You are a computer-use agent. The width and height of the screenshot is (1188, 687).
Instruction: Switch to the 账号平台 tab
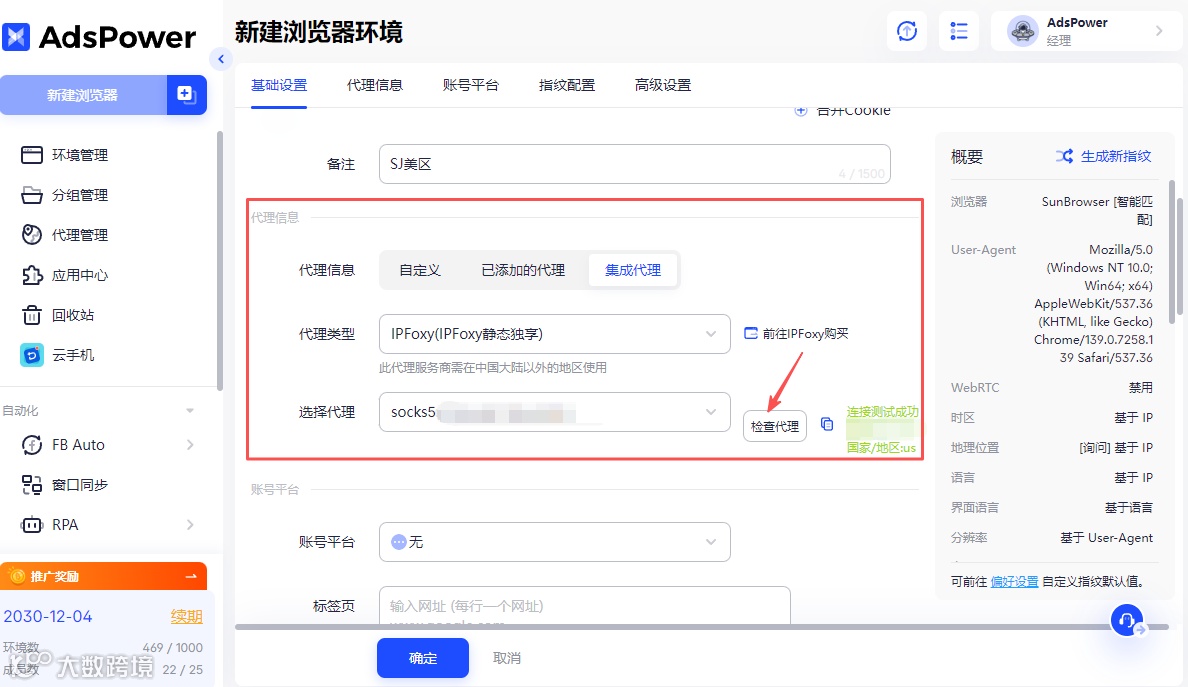[471, 85]
